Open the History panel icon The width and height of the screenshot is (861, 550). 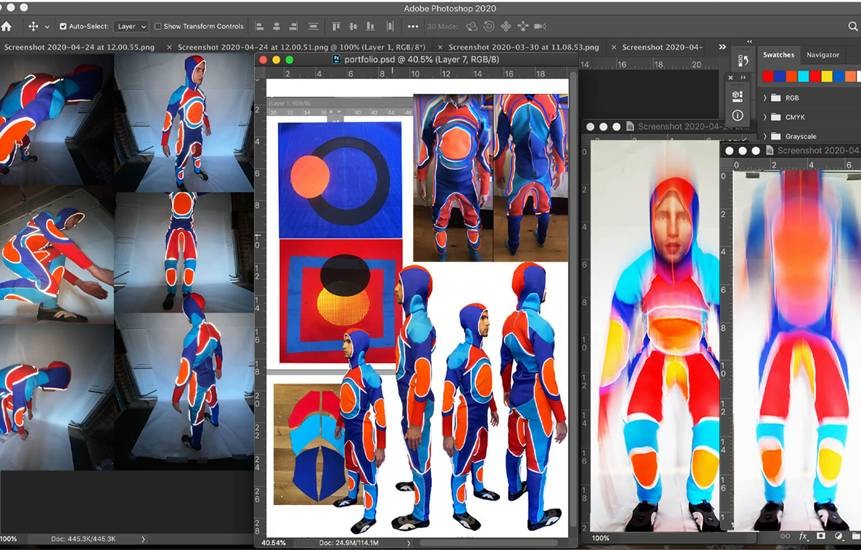point(742,61)
